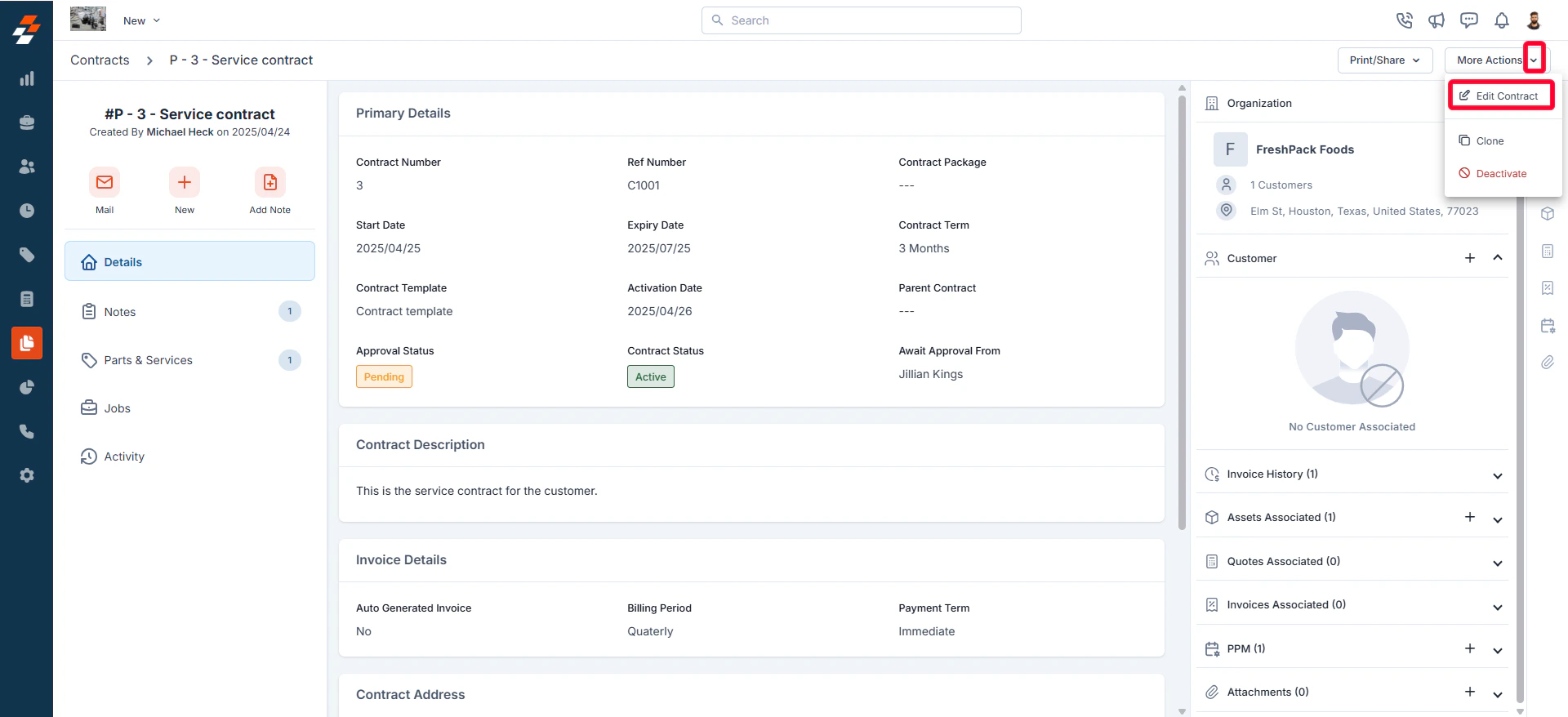Screen dimensions: 1568x717
Task: Open the clock schedule icon in sidebar
Action: [x=27, y=211]
